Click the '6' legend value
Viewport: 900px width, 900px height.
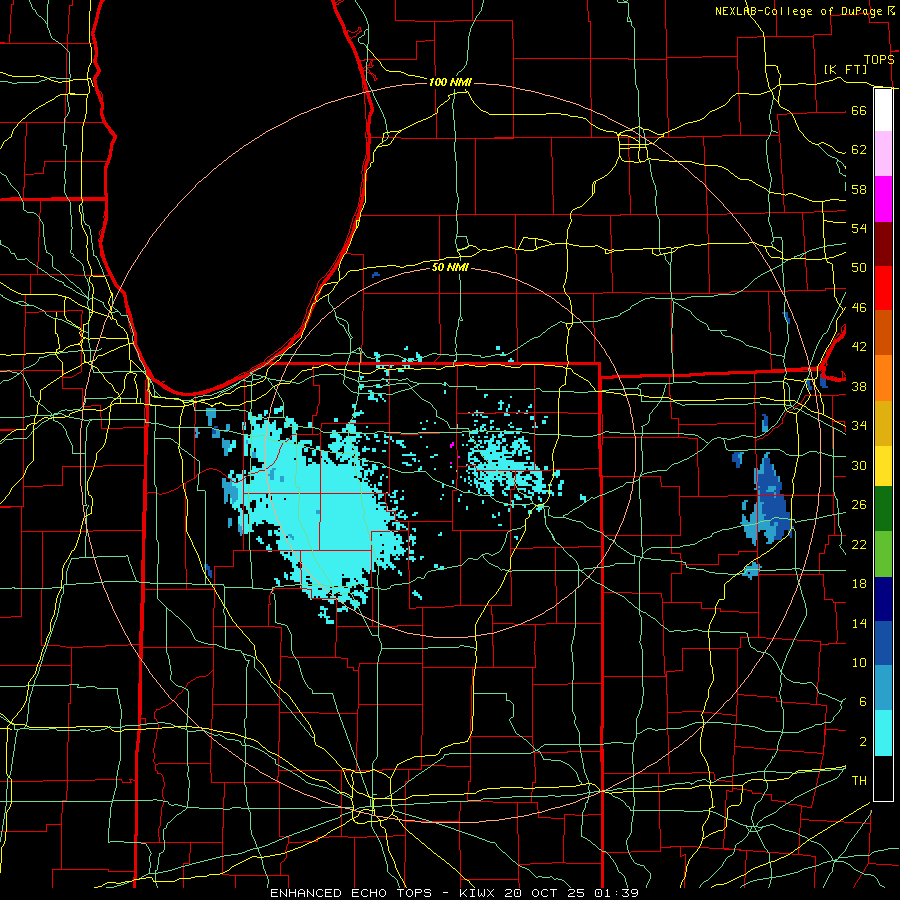pyautogui.click(x=862, y=702)
